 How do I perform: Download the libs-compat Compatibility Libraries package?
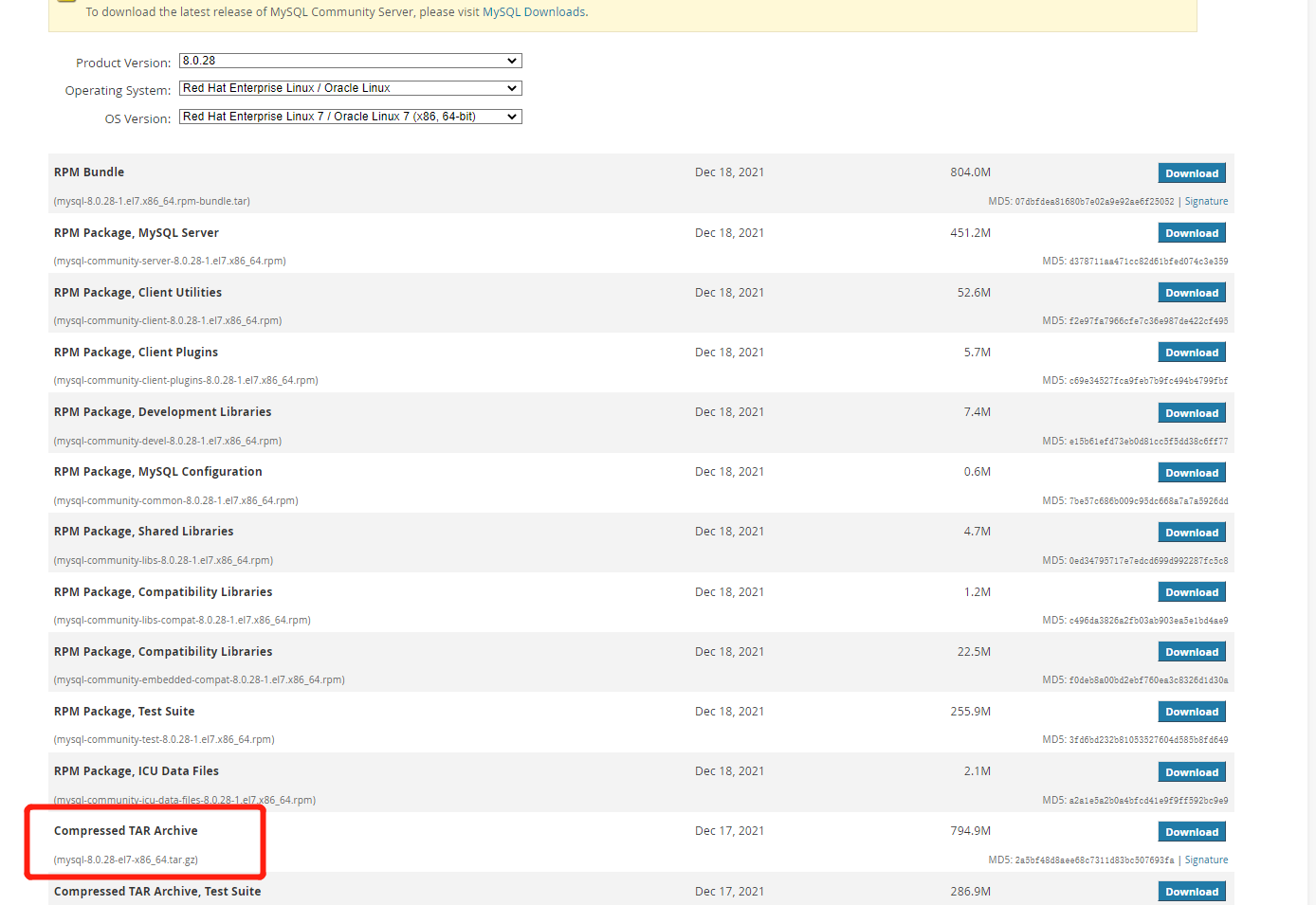coord(1192,592)
